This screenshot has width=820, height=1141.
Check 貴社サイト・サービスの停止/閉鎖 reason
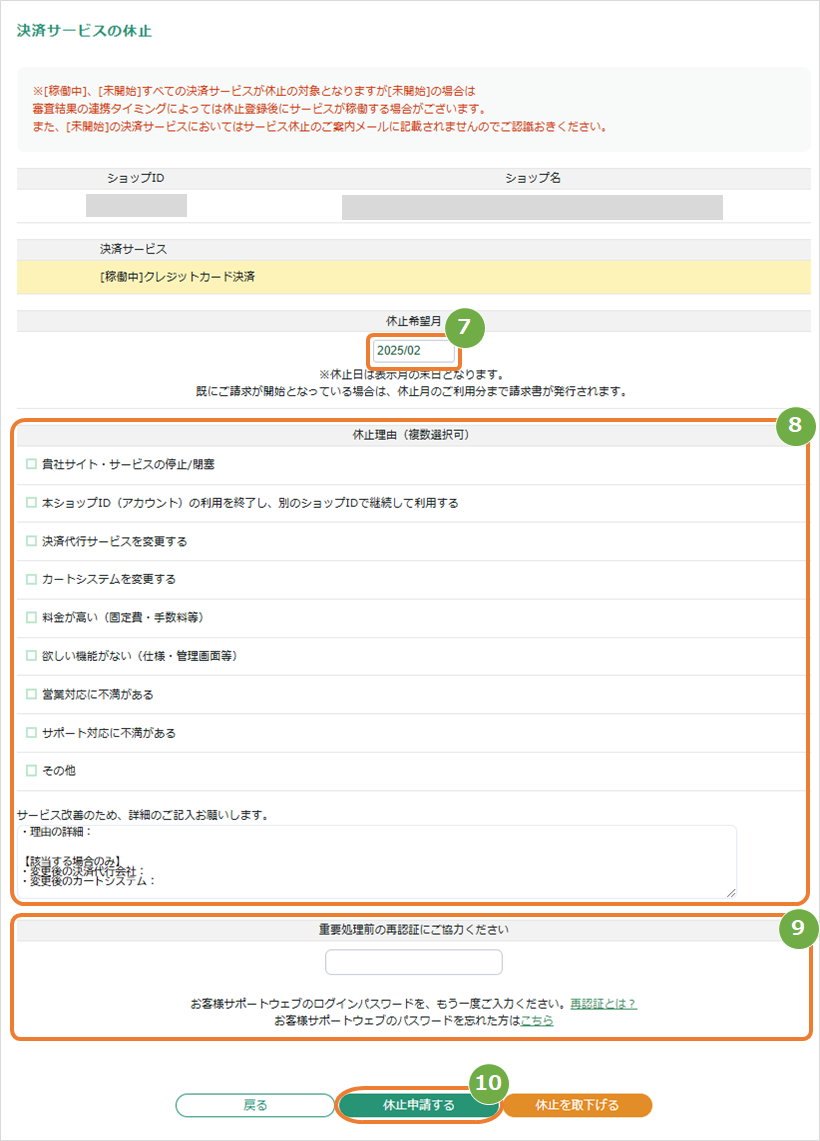31,464
